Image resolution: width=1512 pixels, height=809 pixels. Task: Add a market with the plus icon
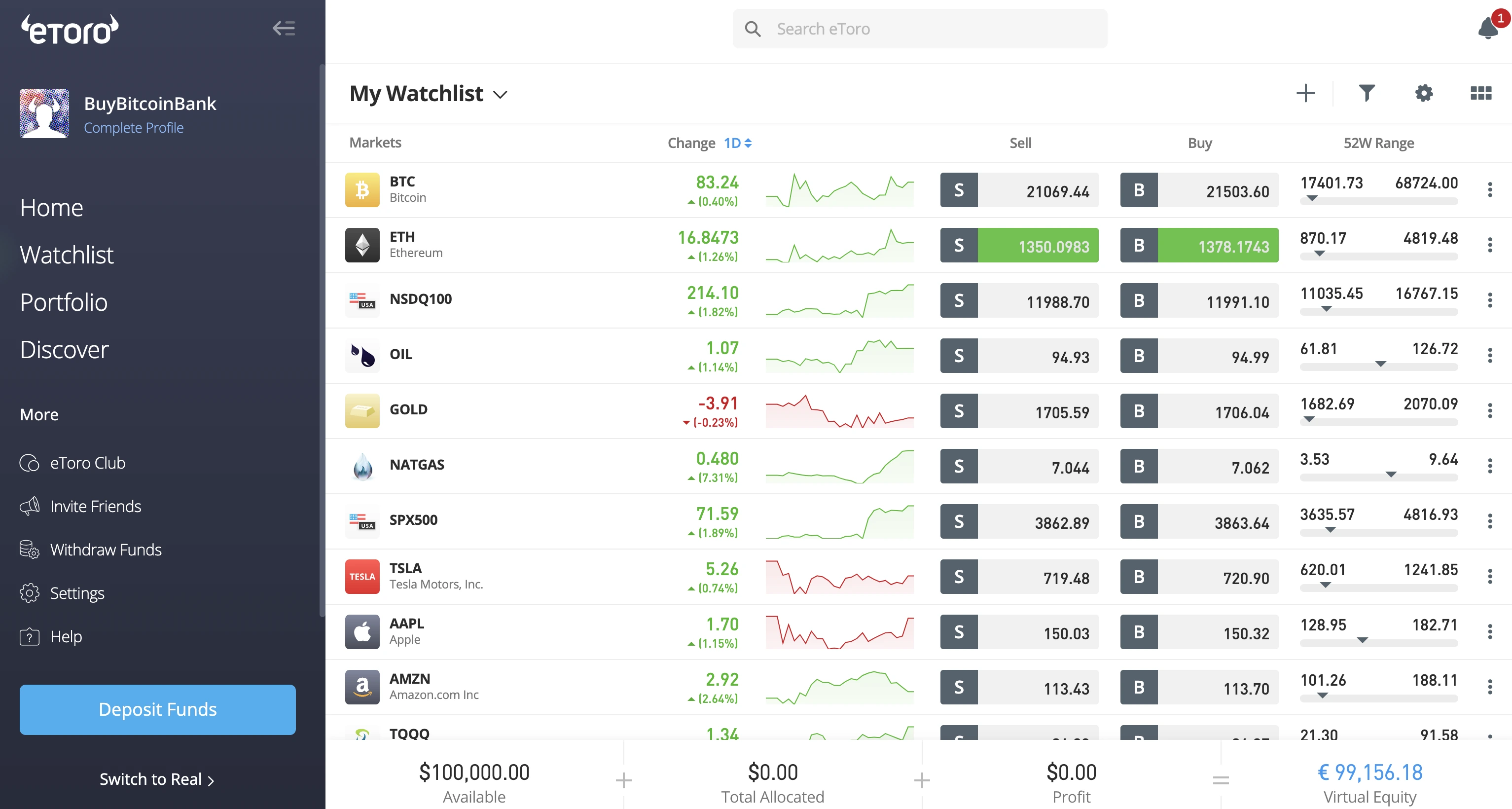pos(1305,93)
